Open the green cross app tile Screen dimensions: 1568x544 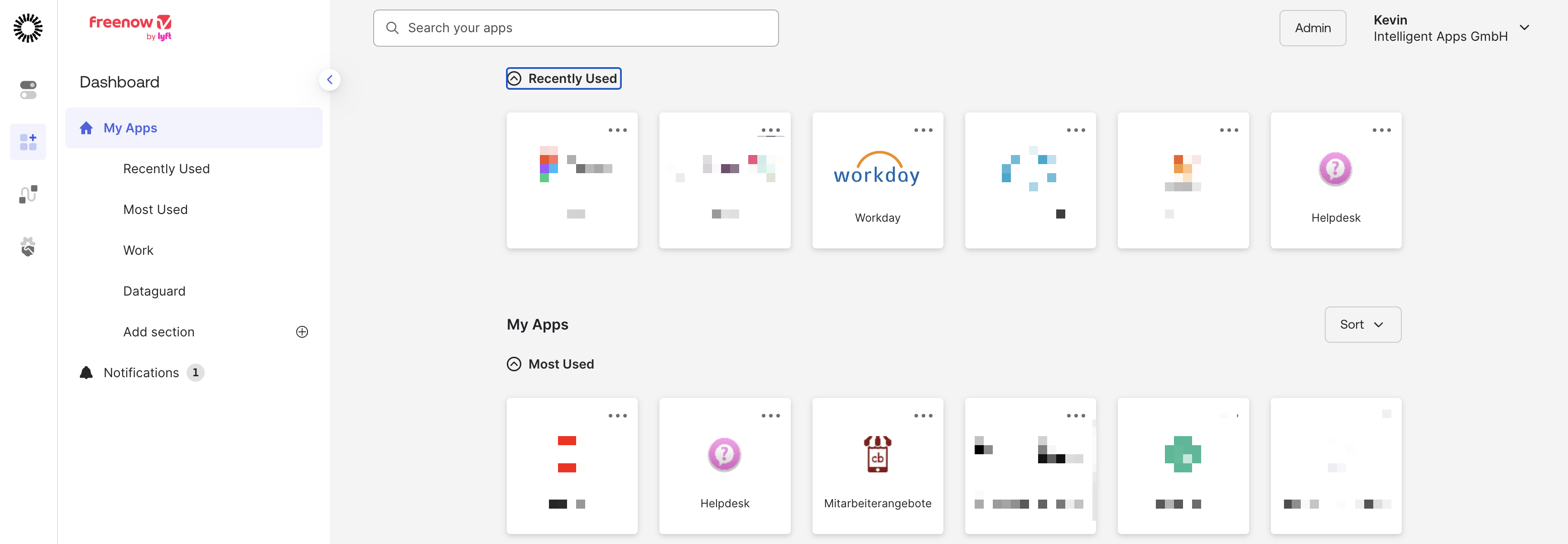pyautogui.click(x=1183, y=466)
